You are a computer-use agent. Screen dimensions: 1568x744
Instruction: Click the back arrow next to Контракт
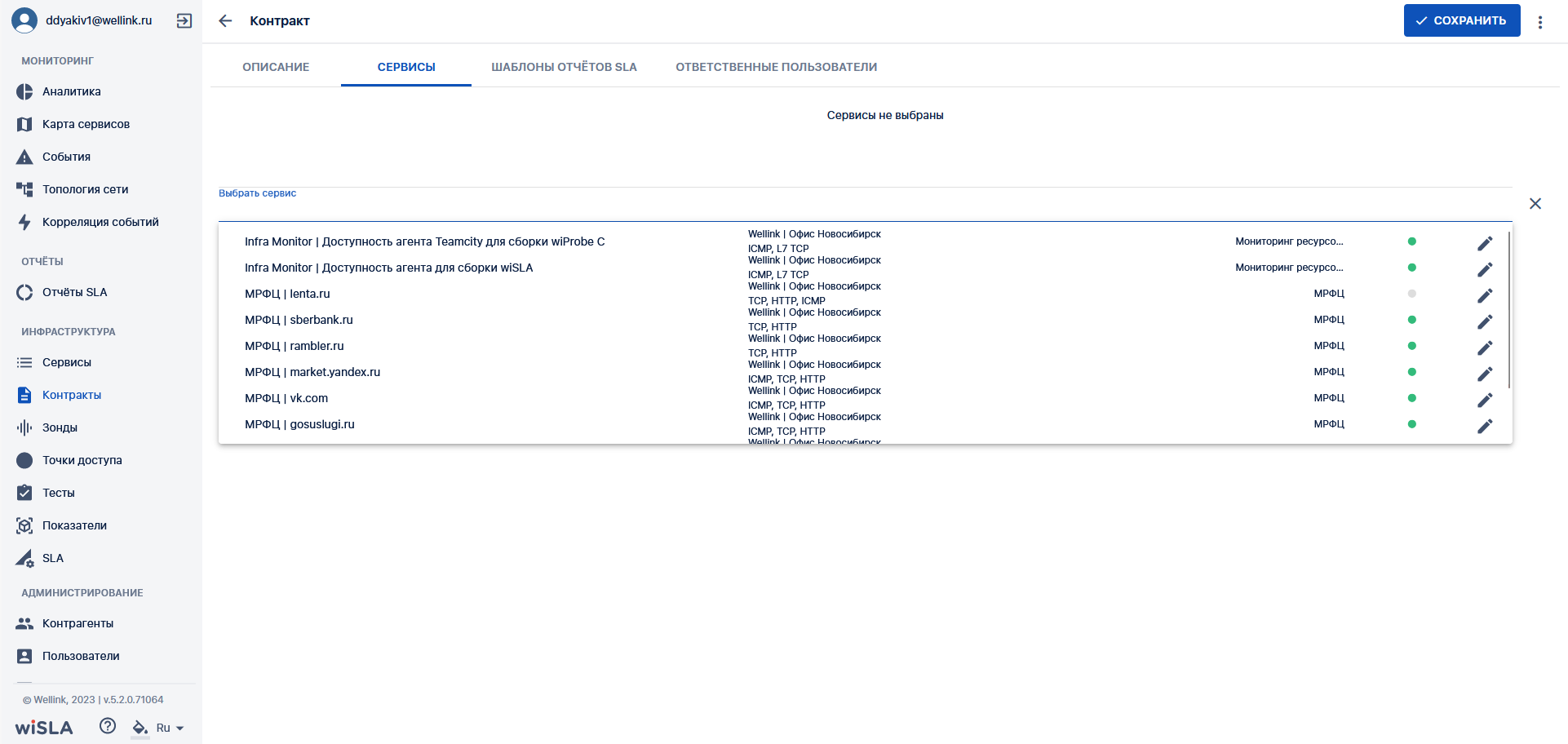coord(226,21)
